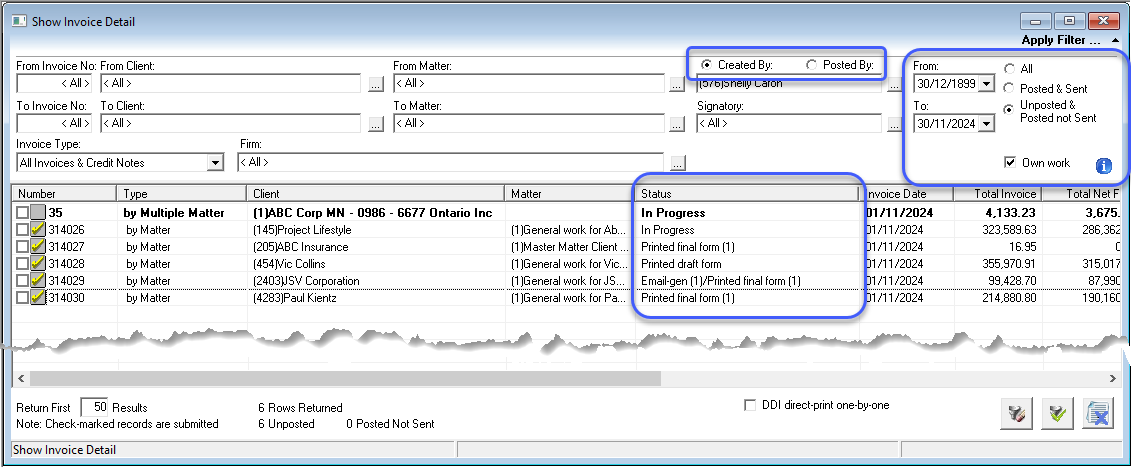Sort by the Type column header
This screenshot has width=1131, height=469.
pyautogui.click(x=182, y=193)
